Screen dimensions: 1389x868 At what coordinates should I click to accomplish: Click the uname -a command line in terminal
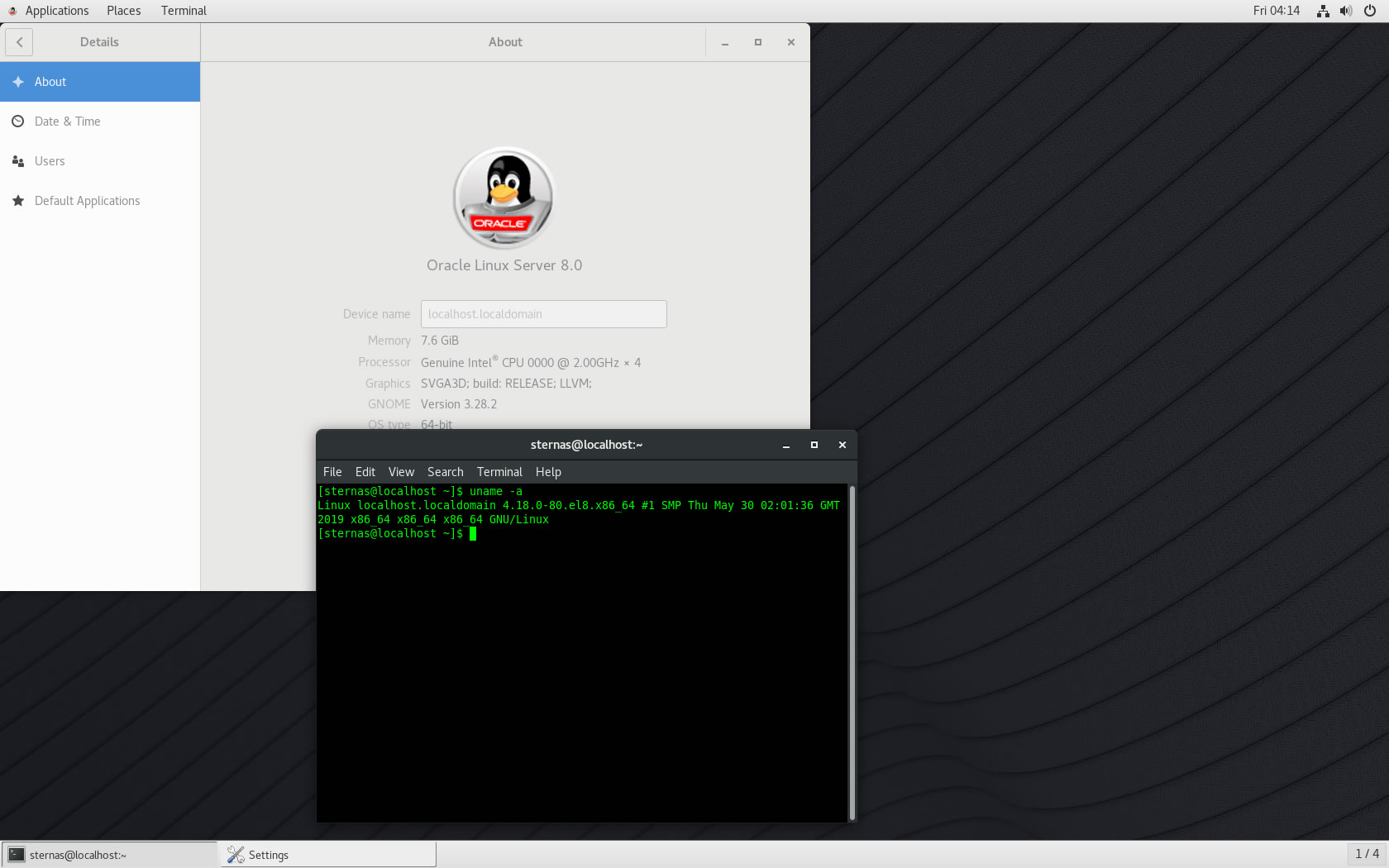(x=420, y=491)
